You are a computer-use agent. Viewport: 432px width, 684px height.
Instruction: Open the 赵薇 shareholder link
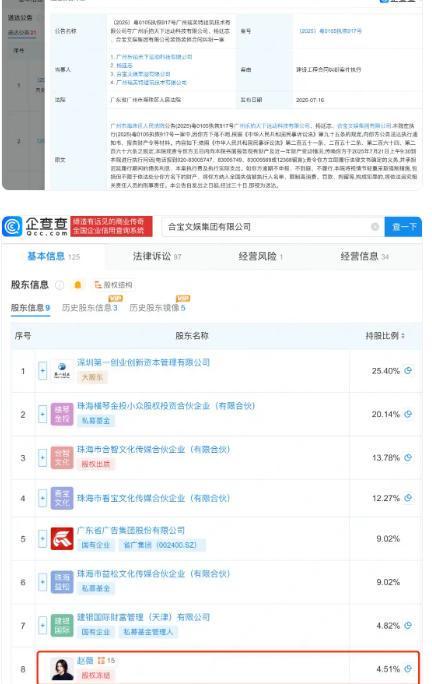(x=85, y=660)
